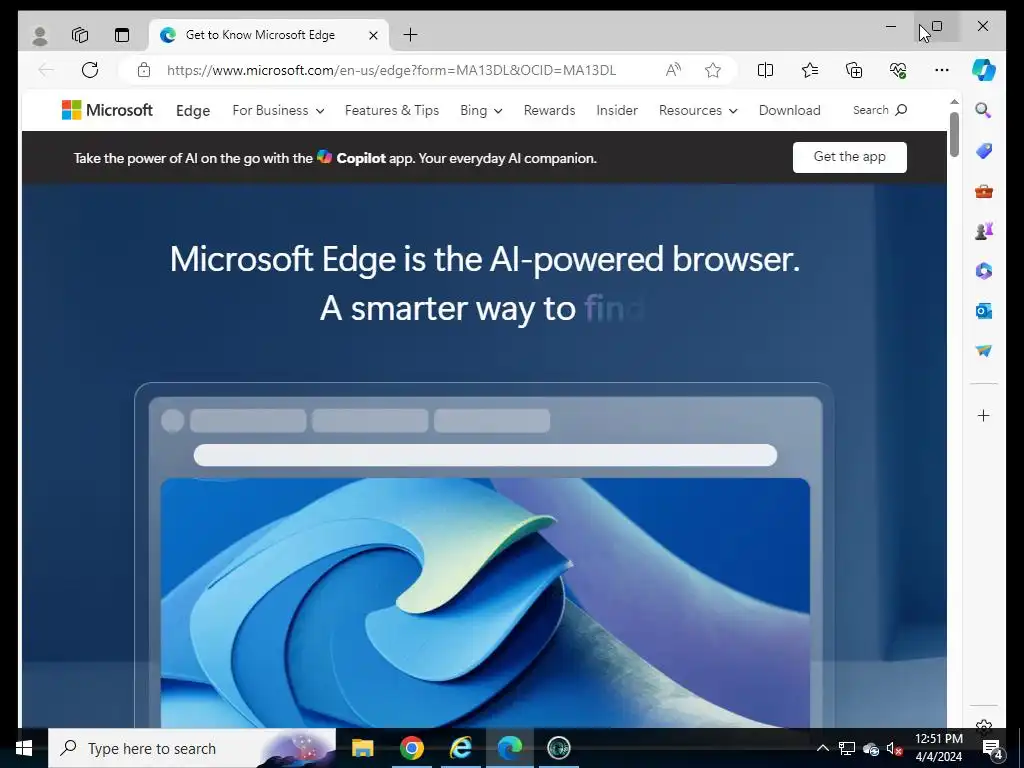
Task: Expand the Bing dropdown
Action: tap(481, 110)
